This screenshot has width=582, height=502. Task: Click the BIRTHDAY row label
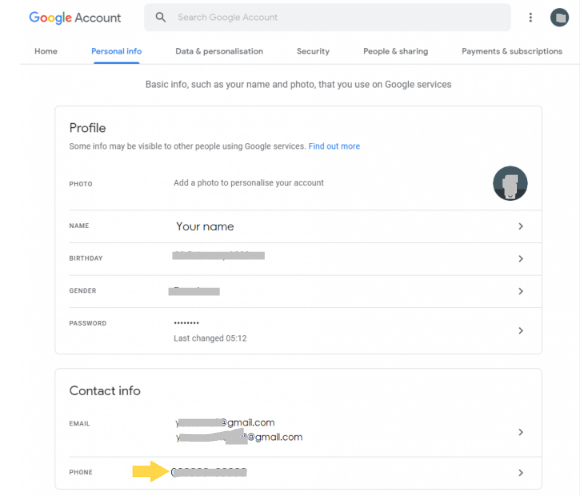[86, 258]
